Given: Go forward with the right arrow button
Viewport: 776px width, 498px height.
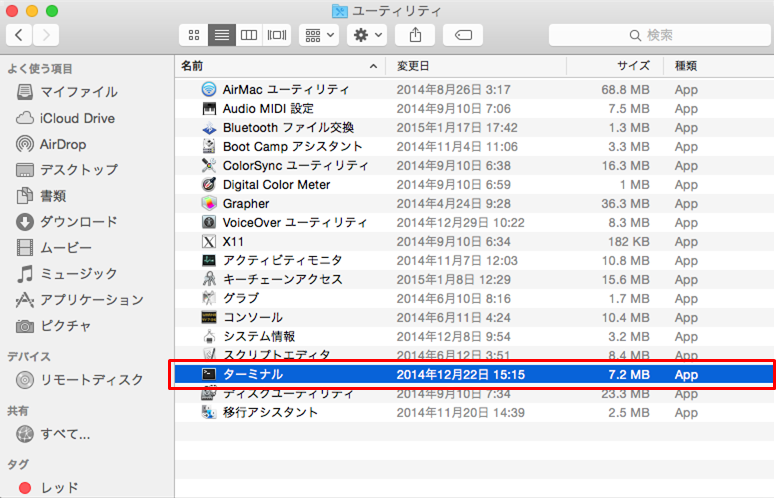Looking at the screenshot, I should (x=46, y=35).
